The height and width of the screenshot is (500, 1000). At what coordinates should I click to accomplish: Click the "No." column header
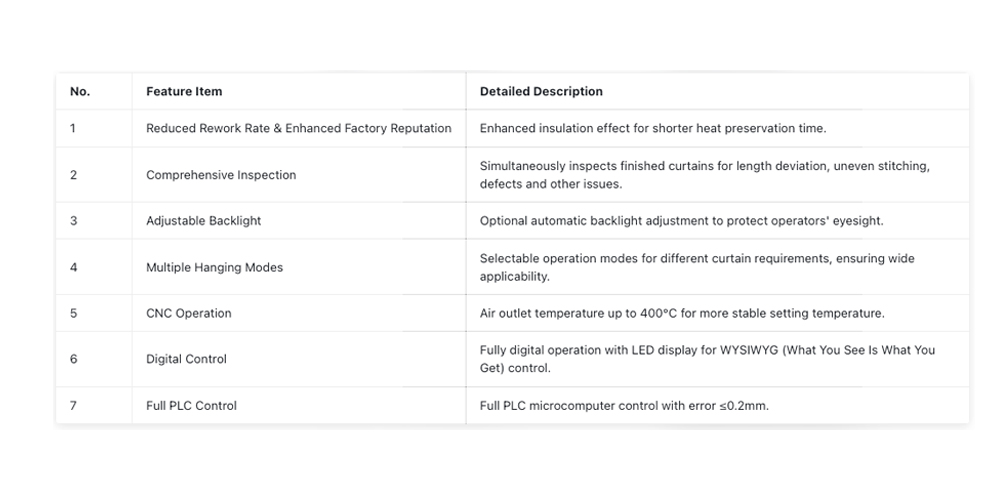point(80,91)
